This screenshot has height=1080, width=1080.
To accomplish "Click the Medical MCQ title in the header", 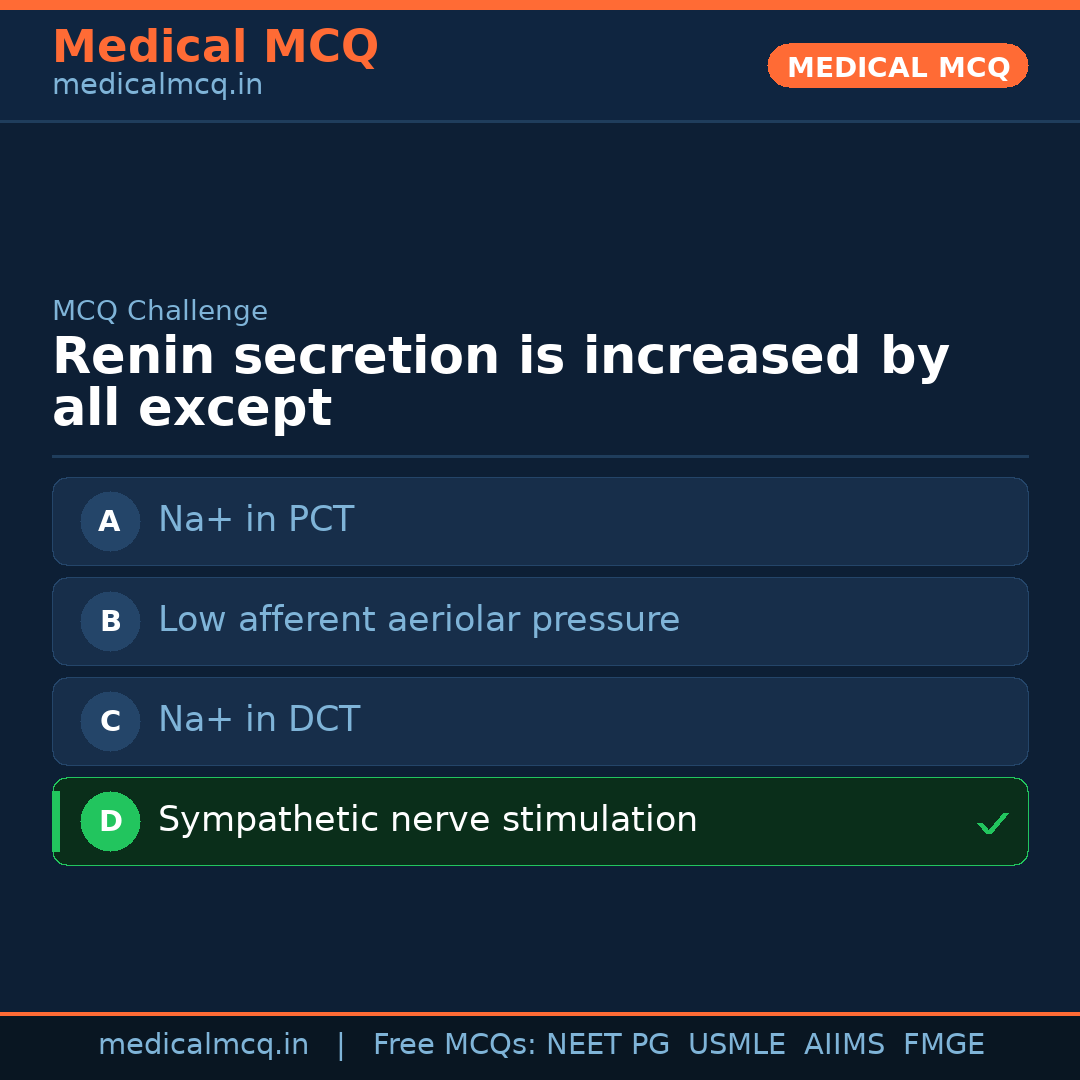I will click(x=215, y=47).
